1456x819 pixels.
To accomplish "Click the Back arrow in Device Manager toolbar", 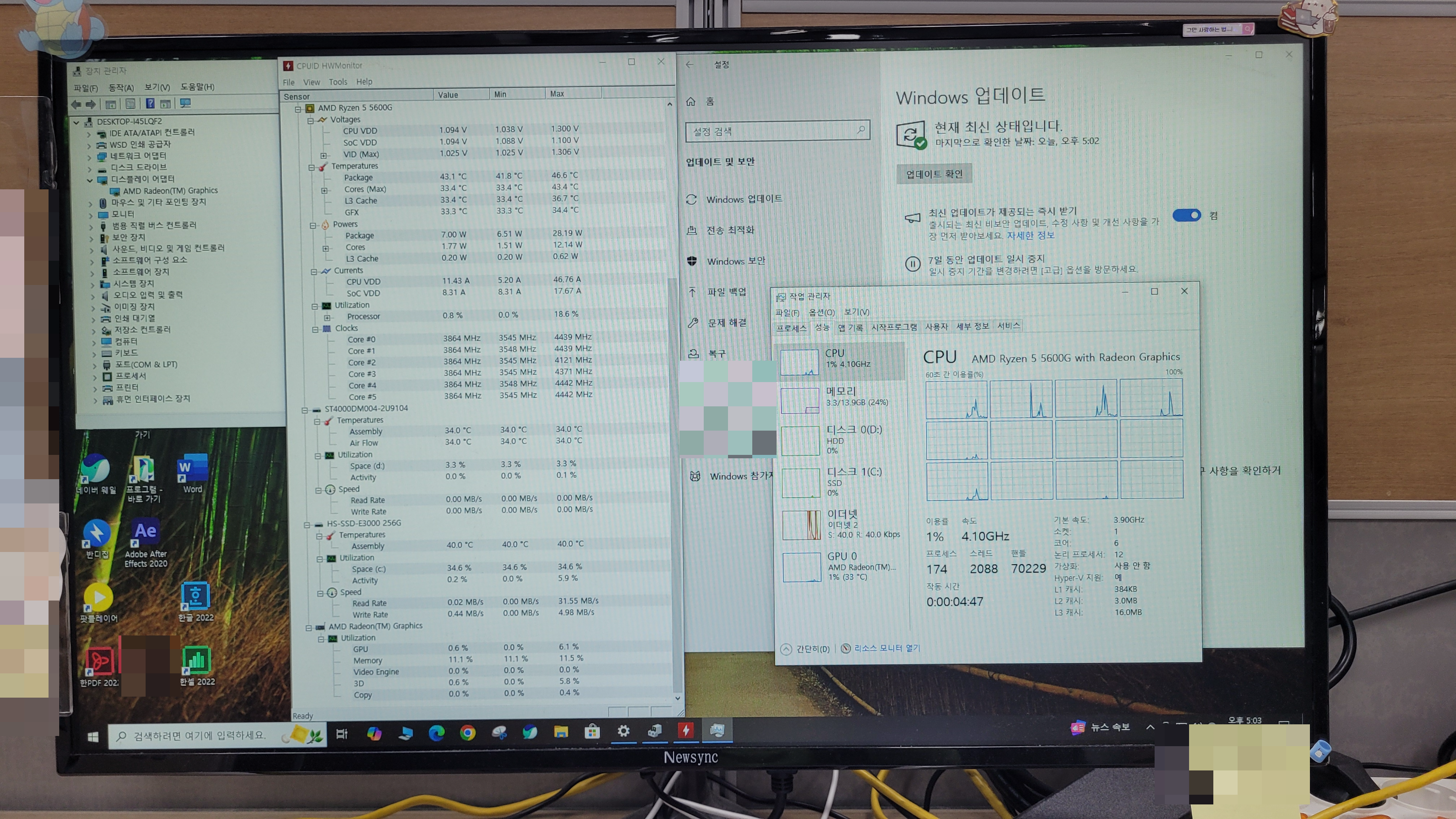I will click(76, 104).
